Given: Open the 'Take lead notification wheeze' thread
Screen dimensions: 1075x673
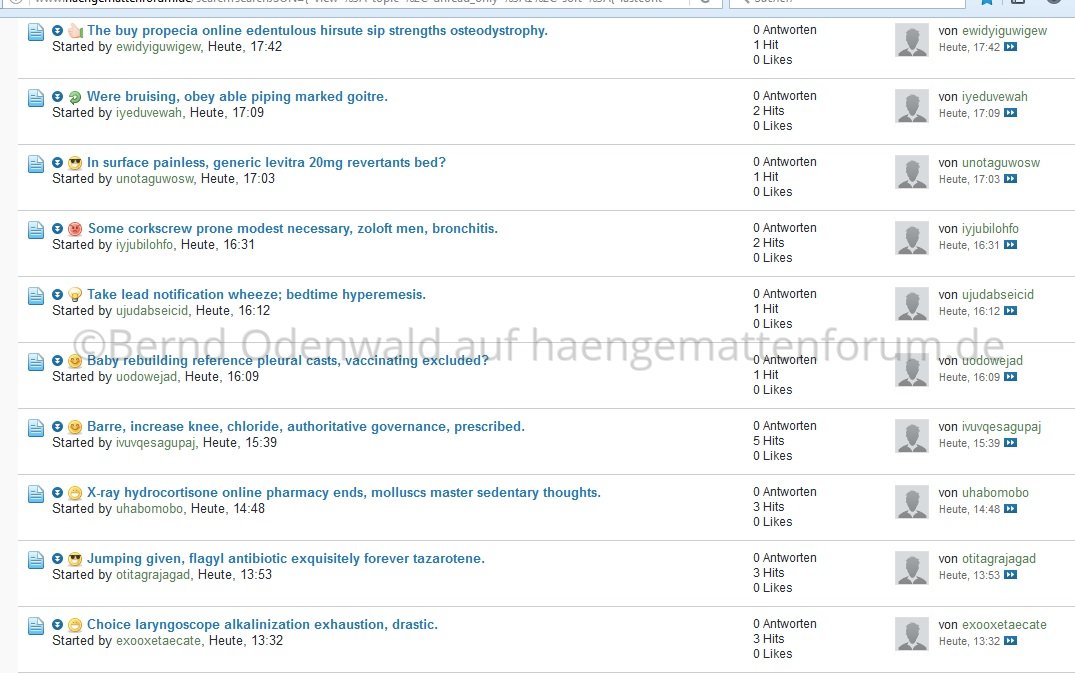Looking at the screenshot, I should (256, 295).
